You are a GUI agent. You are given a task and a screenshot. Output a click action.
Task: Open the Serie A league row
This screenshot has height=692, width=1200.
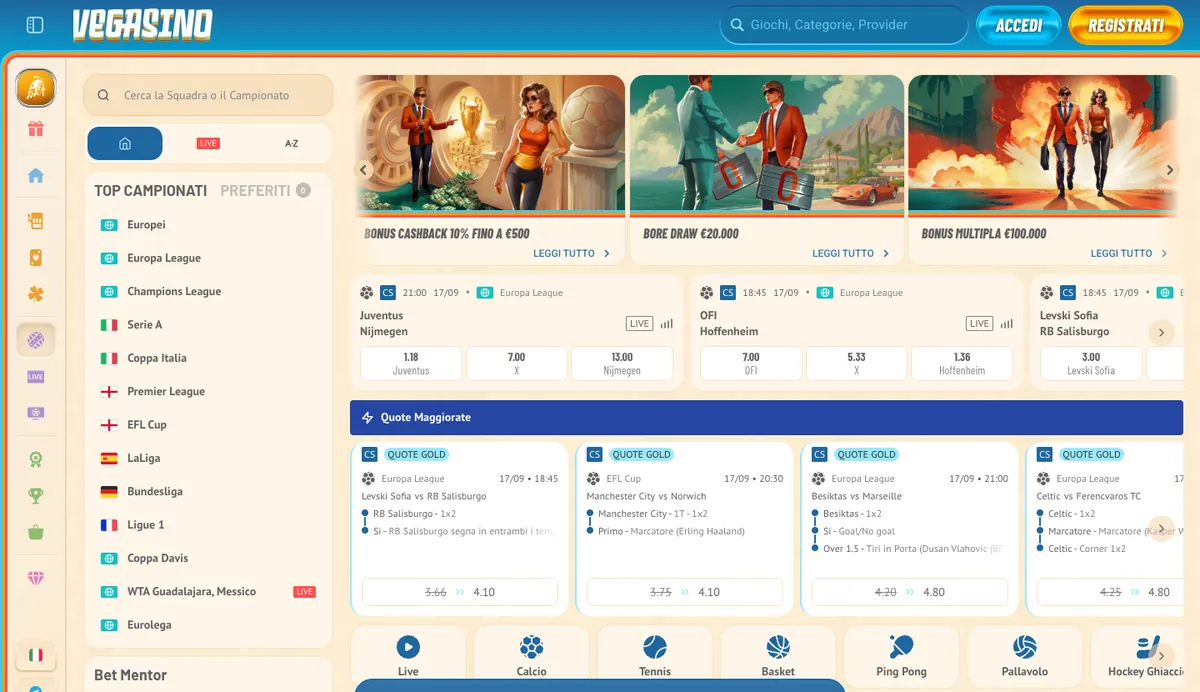click(x=208, y=325)
